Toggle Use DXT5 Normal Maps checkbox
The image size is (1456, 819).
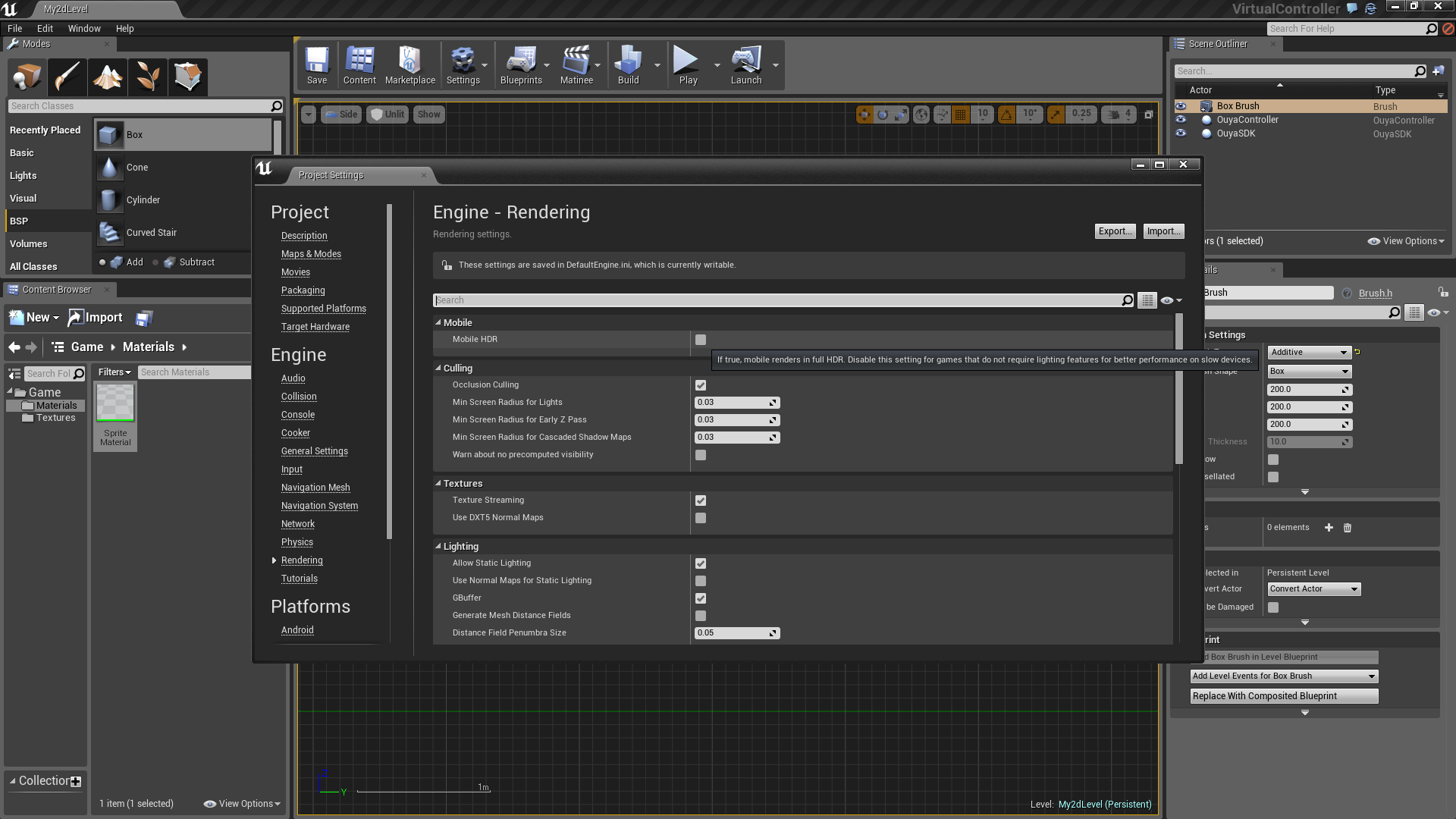pyautogui.click(x=701, y=518)
